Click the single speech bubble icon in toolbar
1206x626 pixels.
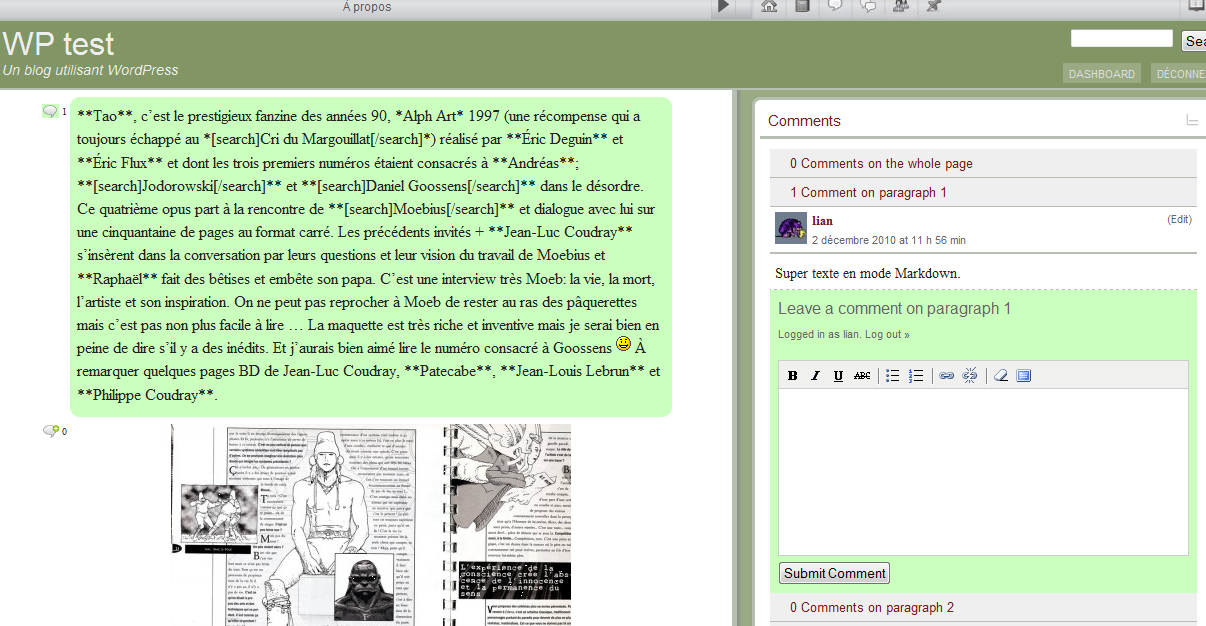point(835,7)
